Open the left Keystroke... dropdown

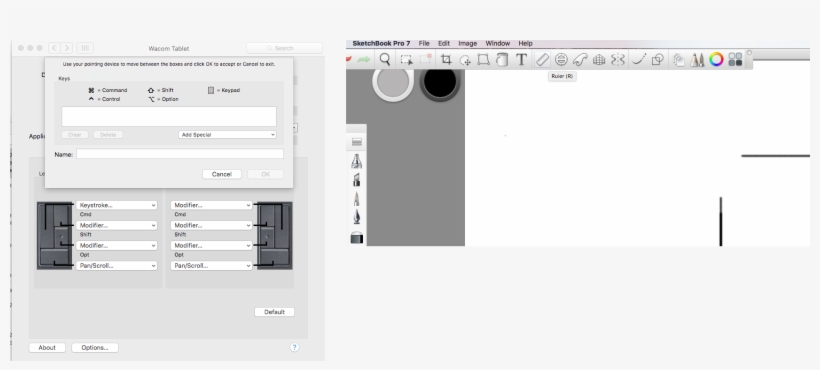pyautogui.click(x=117, y=205)
